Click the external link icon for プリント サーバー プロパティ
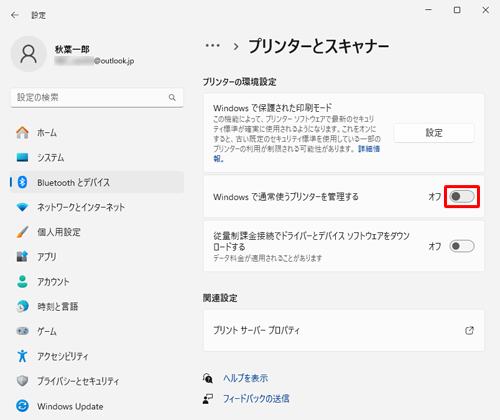The height and width of the screenshot is (420, 500). [x=469, y=330]
